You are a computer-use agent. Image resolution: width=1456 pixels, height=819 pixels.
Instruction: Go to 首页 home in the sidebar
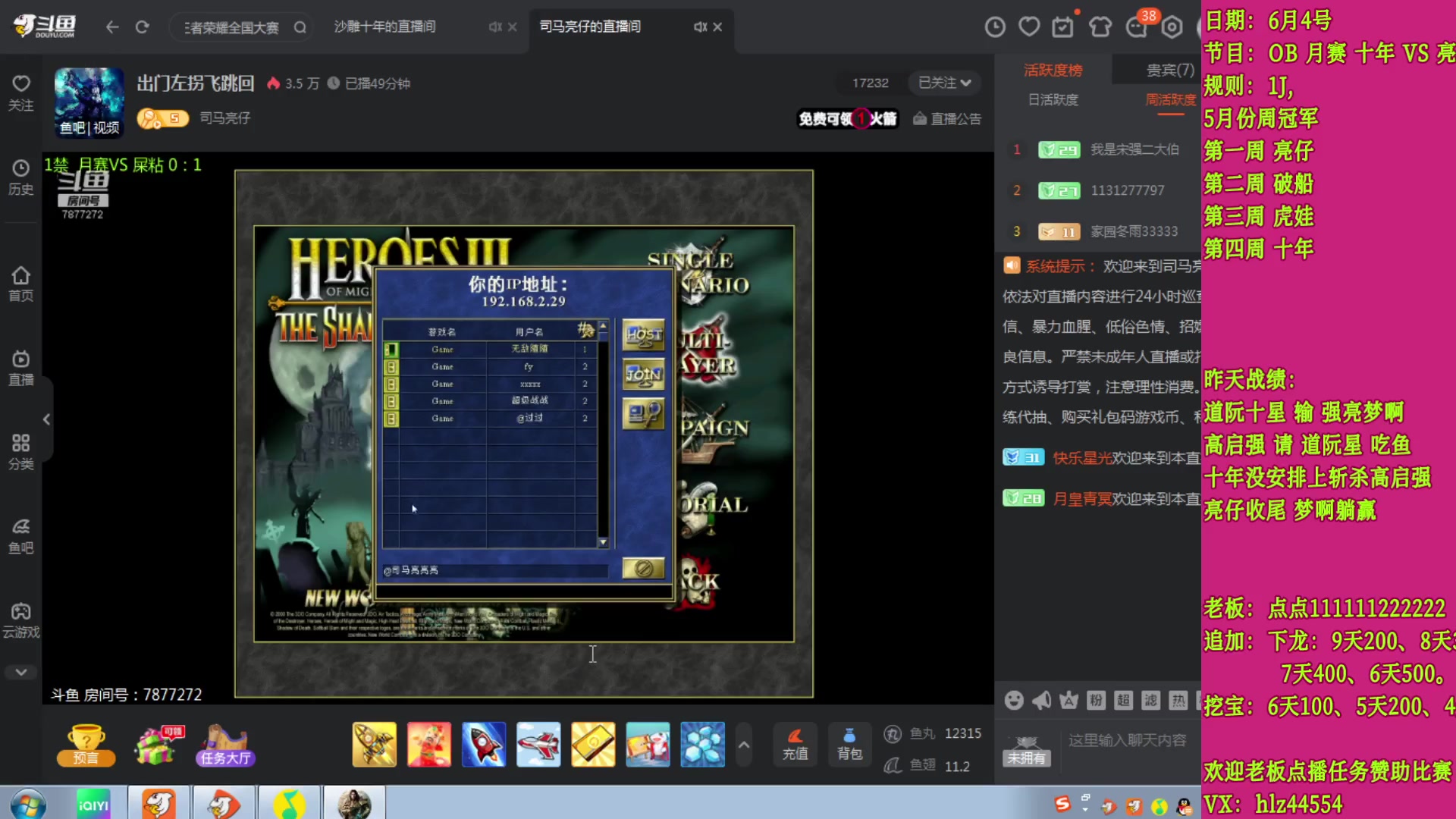click(x=21, y=284)
